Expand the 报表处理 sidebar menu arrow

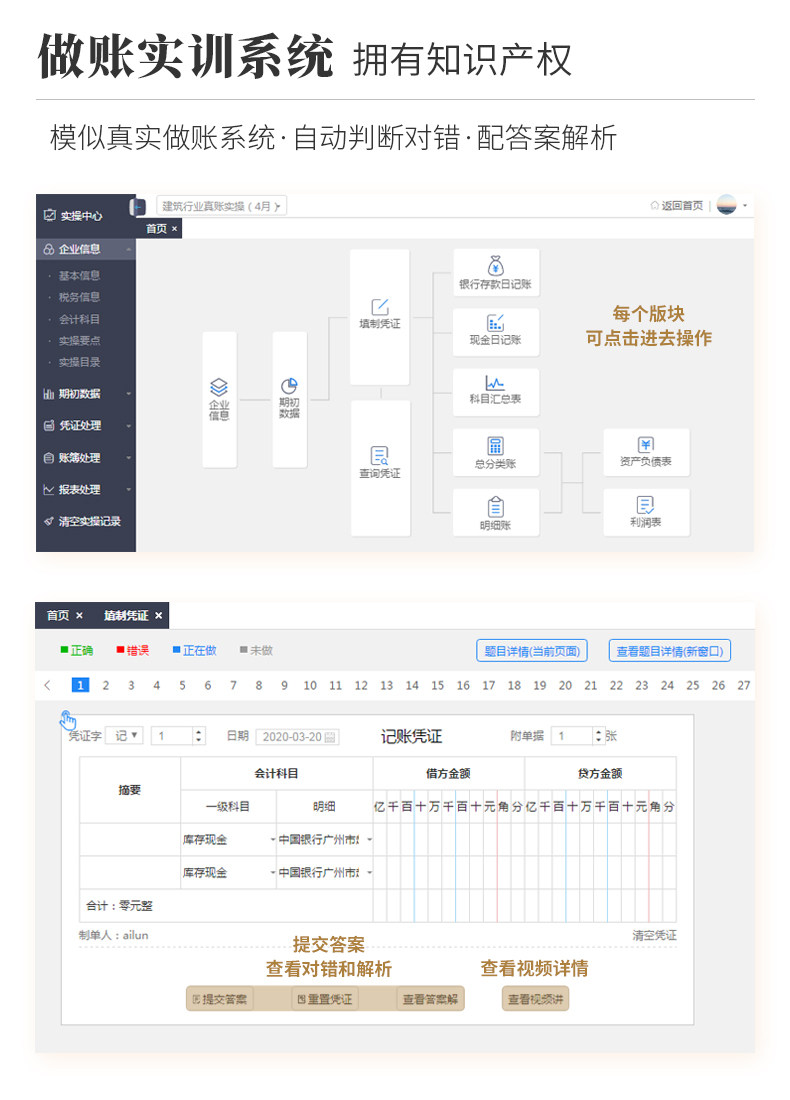tap(129, 490)
